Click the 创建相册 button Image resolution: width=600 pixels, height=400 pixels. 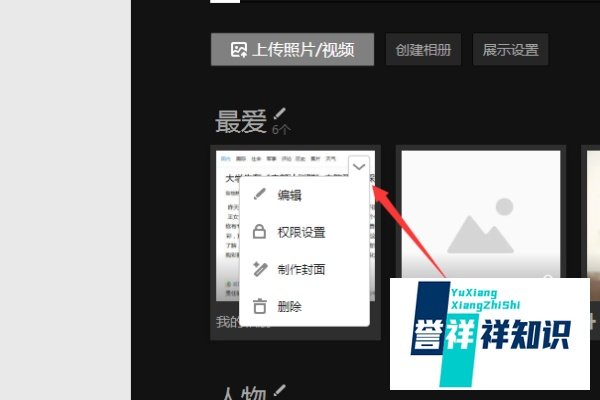click(x=423, y=50)
